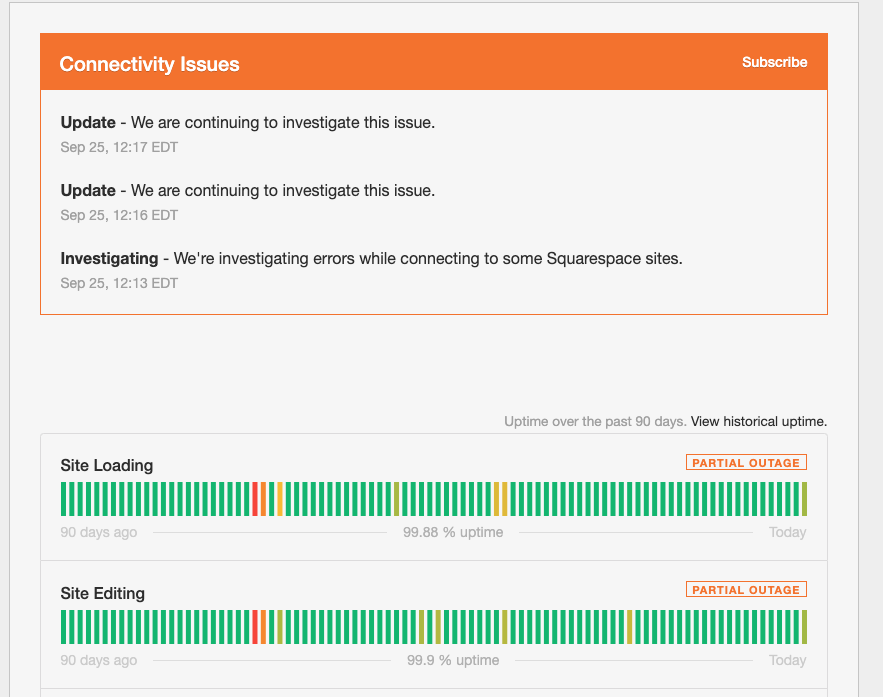Click the first green bar in Site Loading chart
883x697 pixels.
tap(64, 499)
